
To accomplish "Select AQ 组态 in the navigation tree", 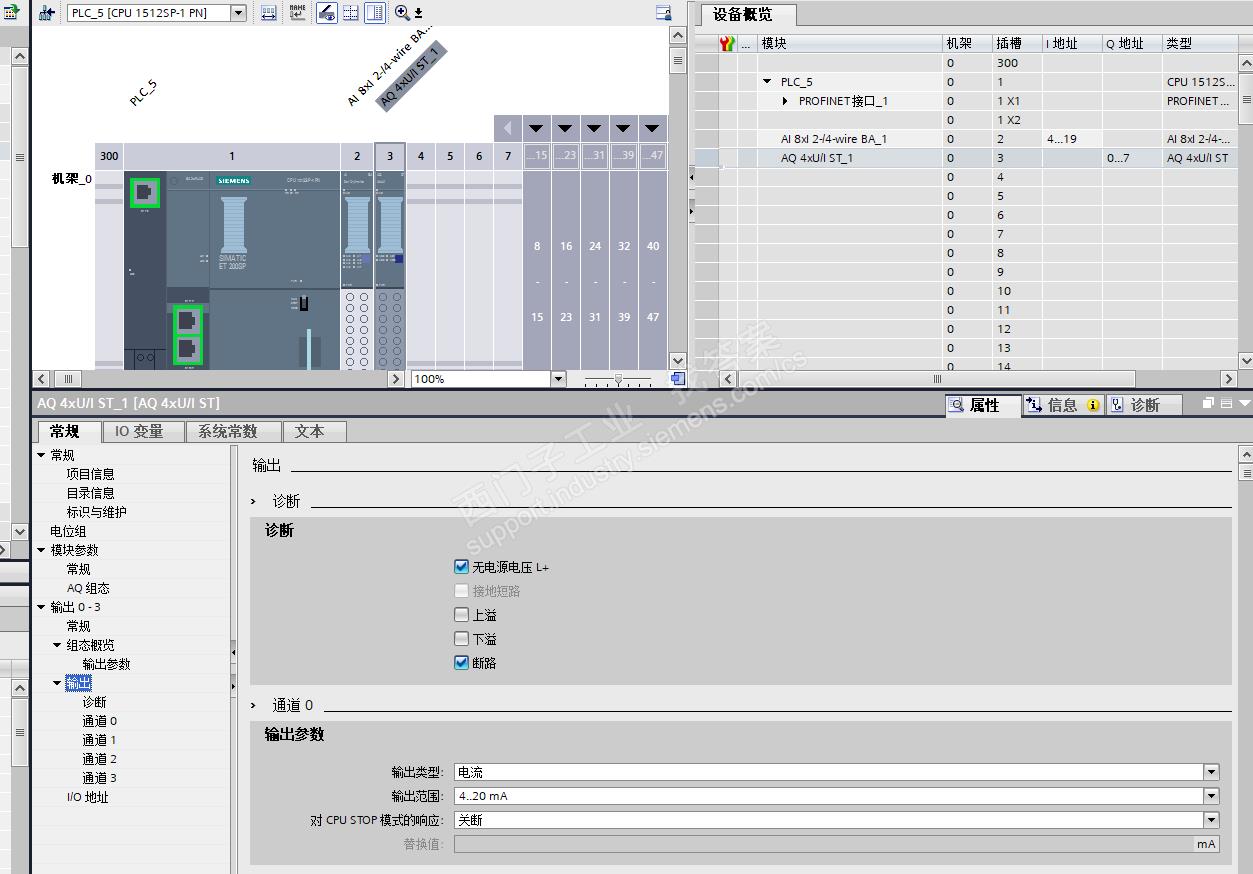I will pos(88,588).
